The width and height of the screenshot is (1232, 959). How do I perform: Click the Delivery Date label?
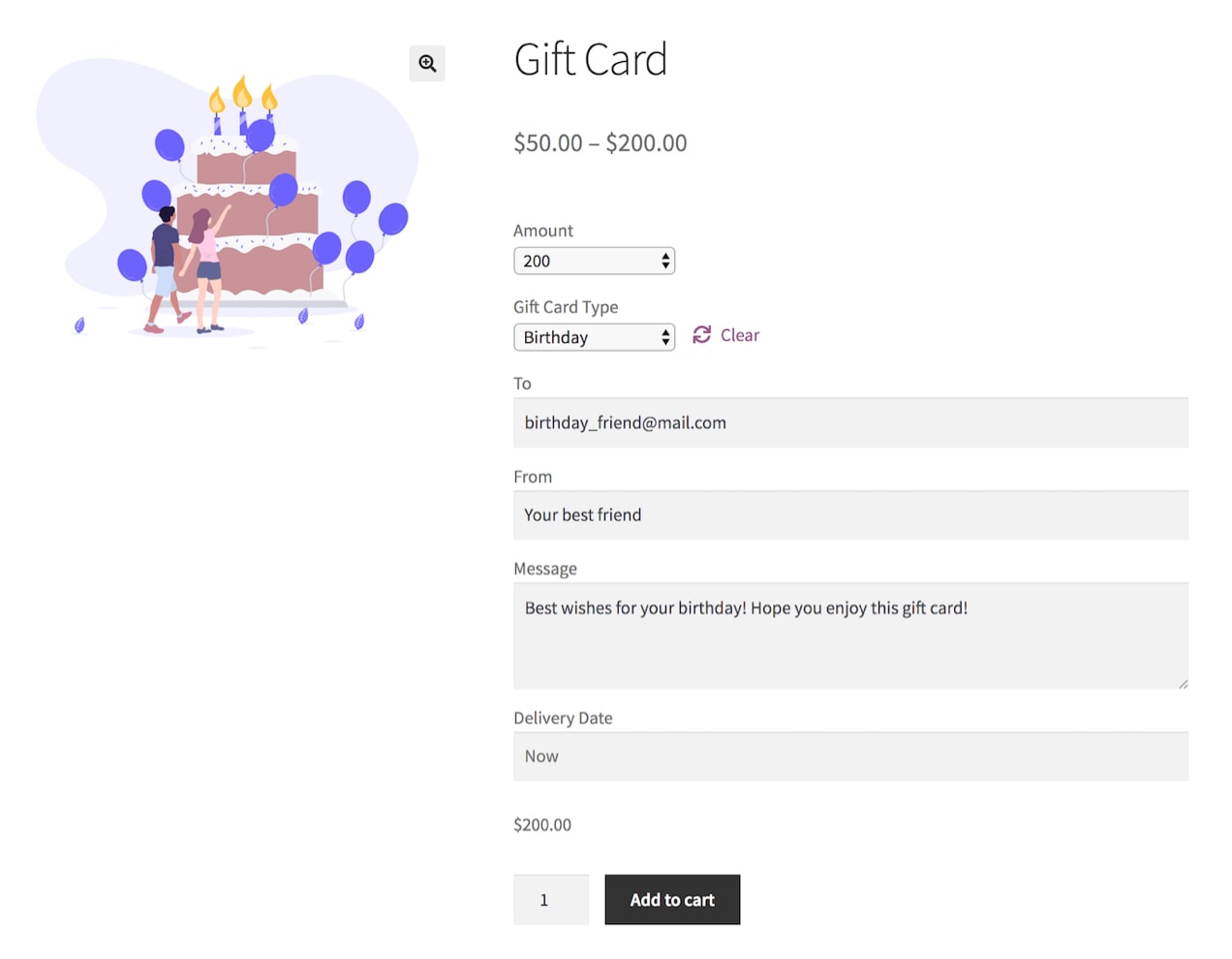[563, 718]
